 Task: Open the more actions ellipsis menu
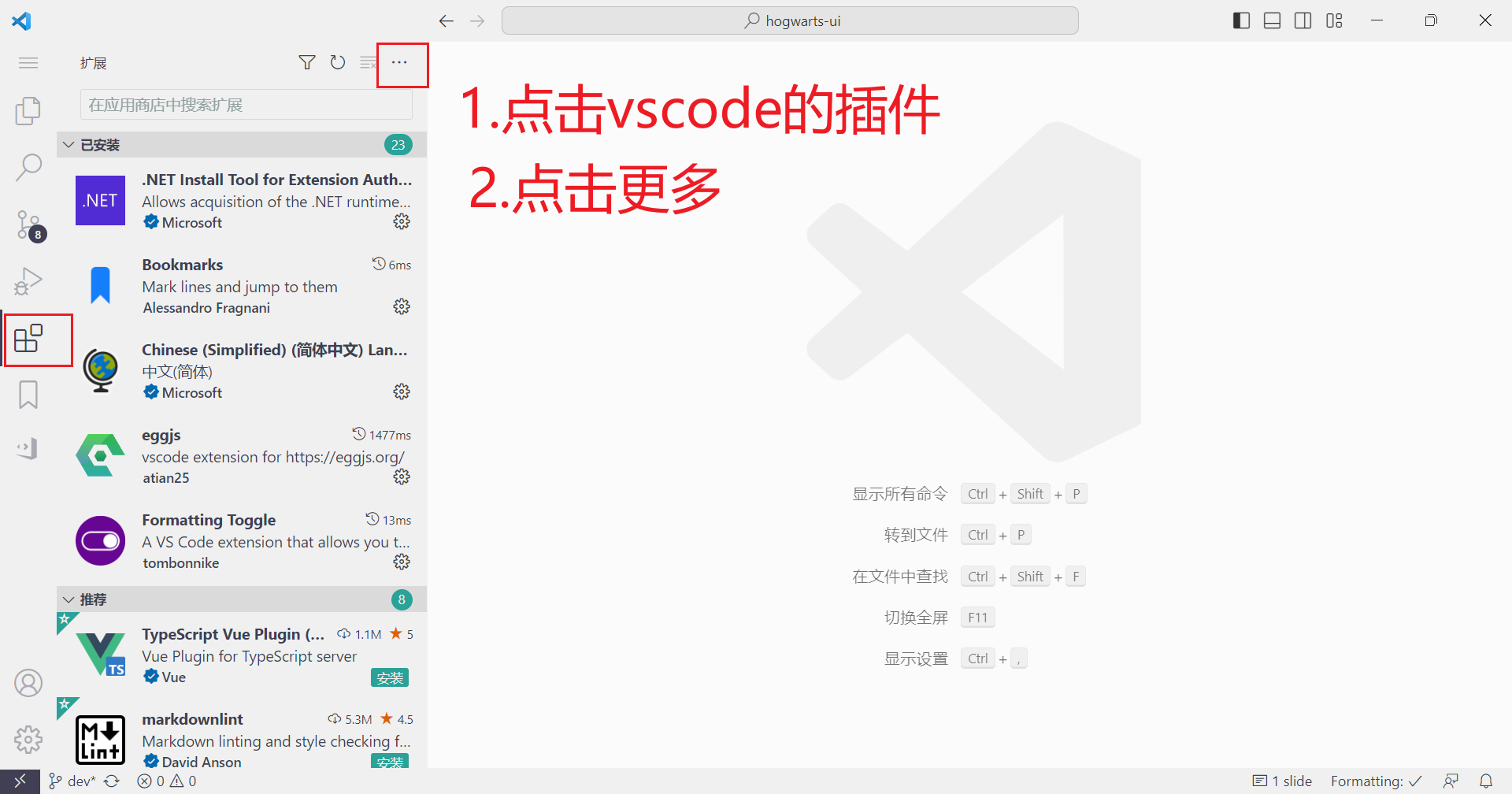click(400, 62)
